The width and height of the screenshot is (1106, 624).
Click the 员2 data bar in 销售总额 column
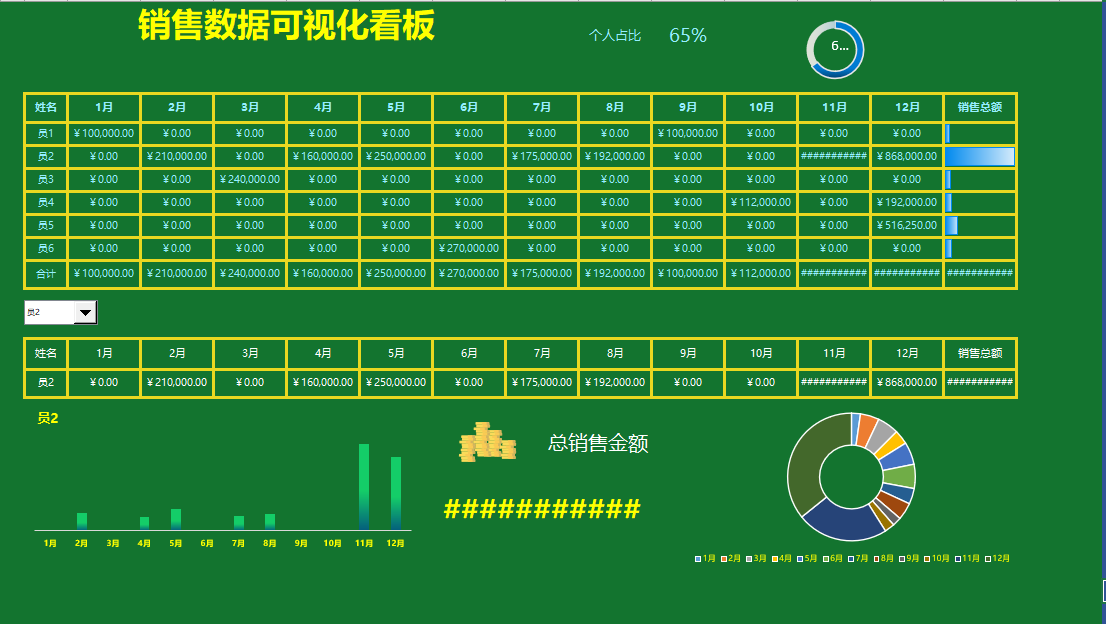tap(980, 157)
